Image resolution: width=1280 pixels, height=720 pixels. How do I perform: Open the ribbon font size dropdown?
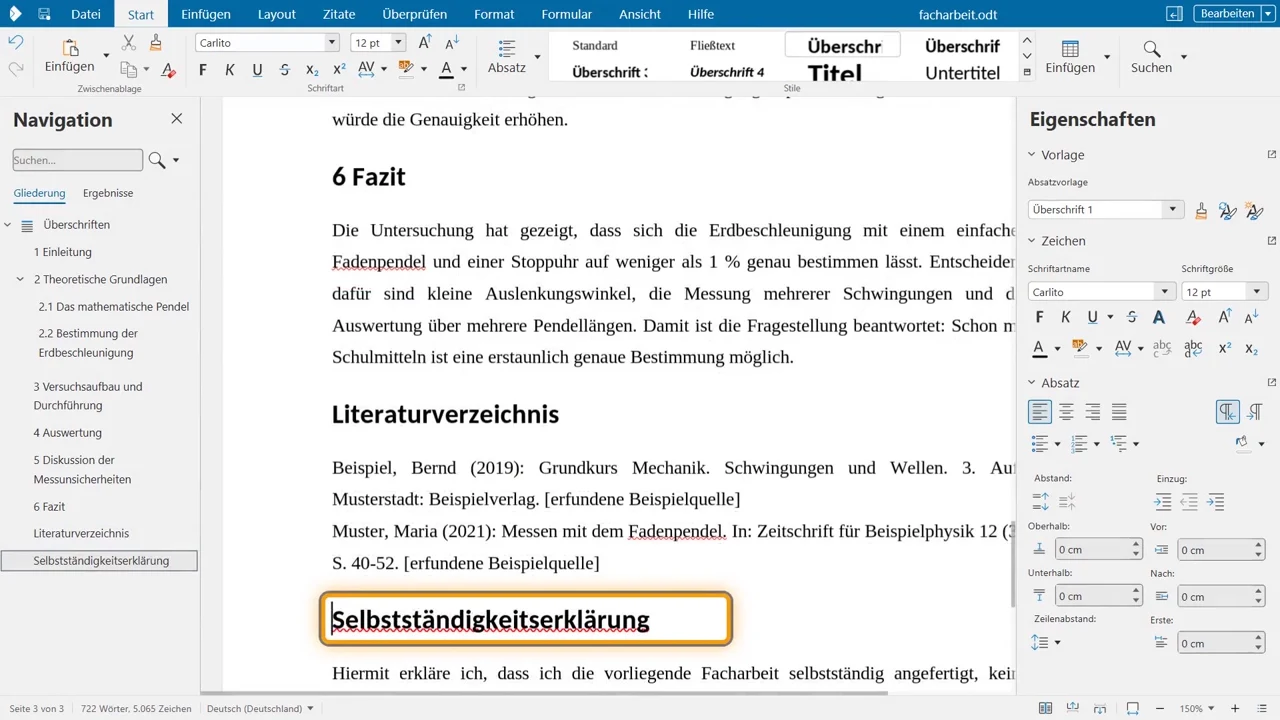(398, 43)
